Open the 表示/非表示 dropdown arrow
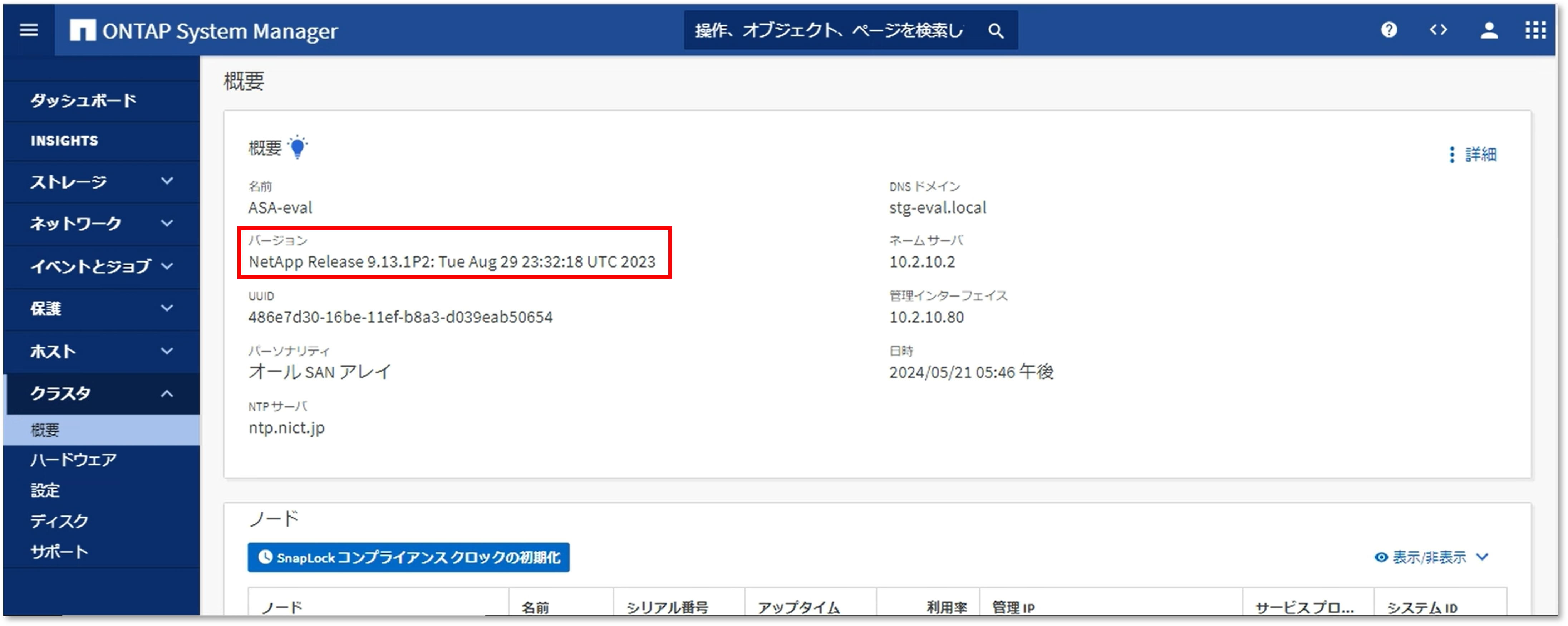Image resolution: width=1568 pixels, height=626 pixels. [1482, 557]
